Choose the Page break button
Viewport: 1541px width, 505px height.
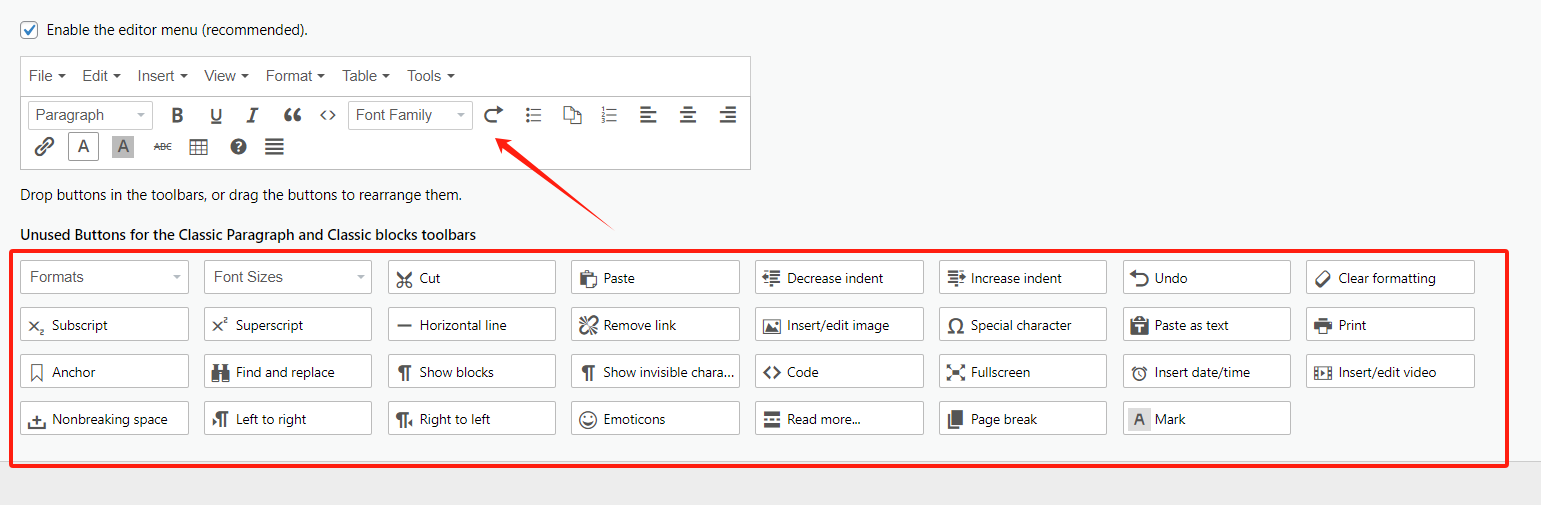point(1023,418)
